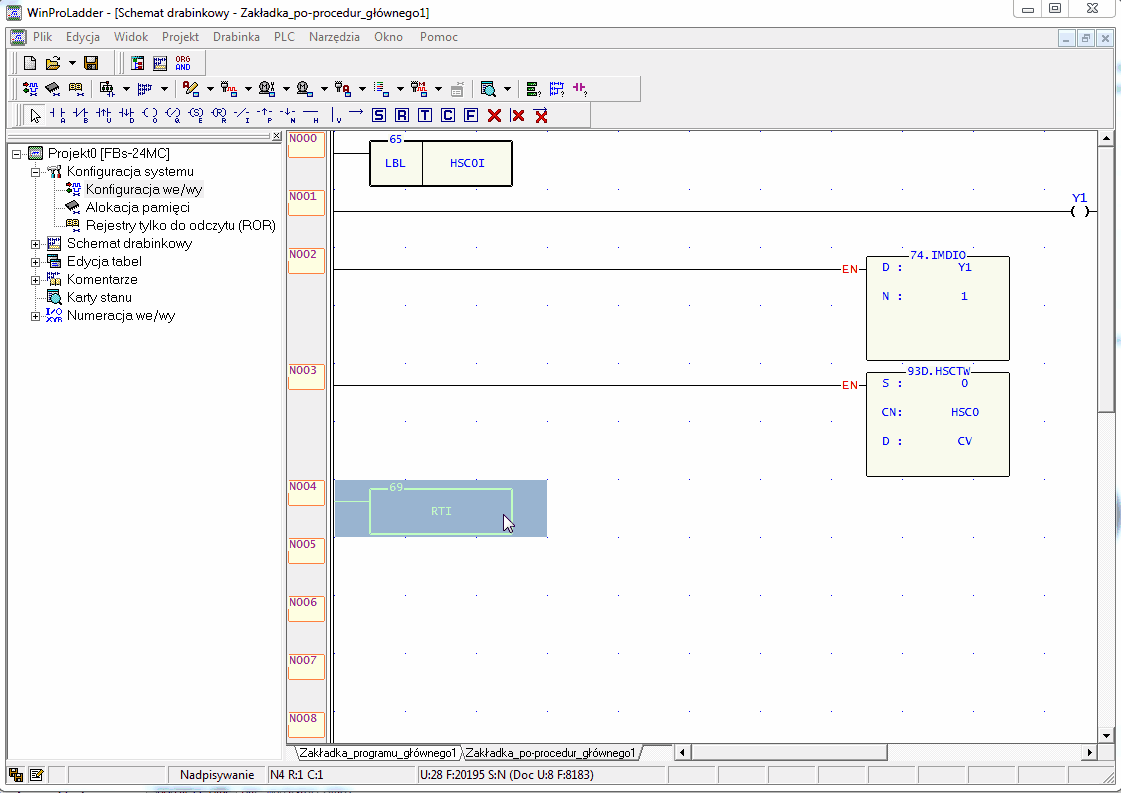
Task: Switch to Zakładka_programu_głównego1 tab
Action: (x=377, y=752)
